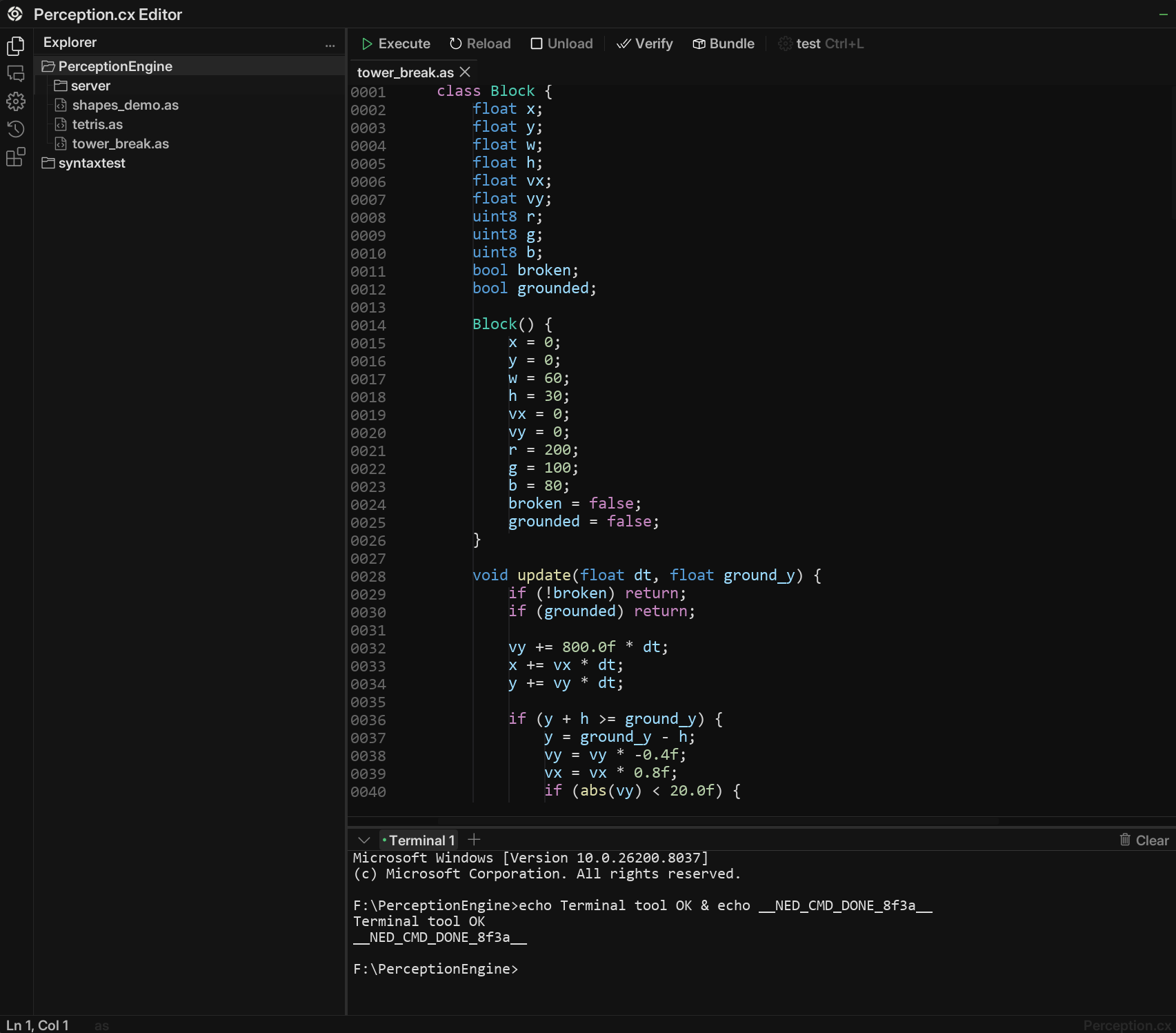1176x1033 pixels.
Task: Open the history clock icon in sidebar
Action: coord(15,129)
